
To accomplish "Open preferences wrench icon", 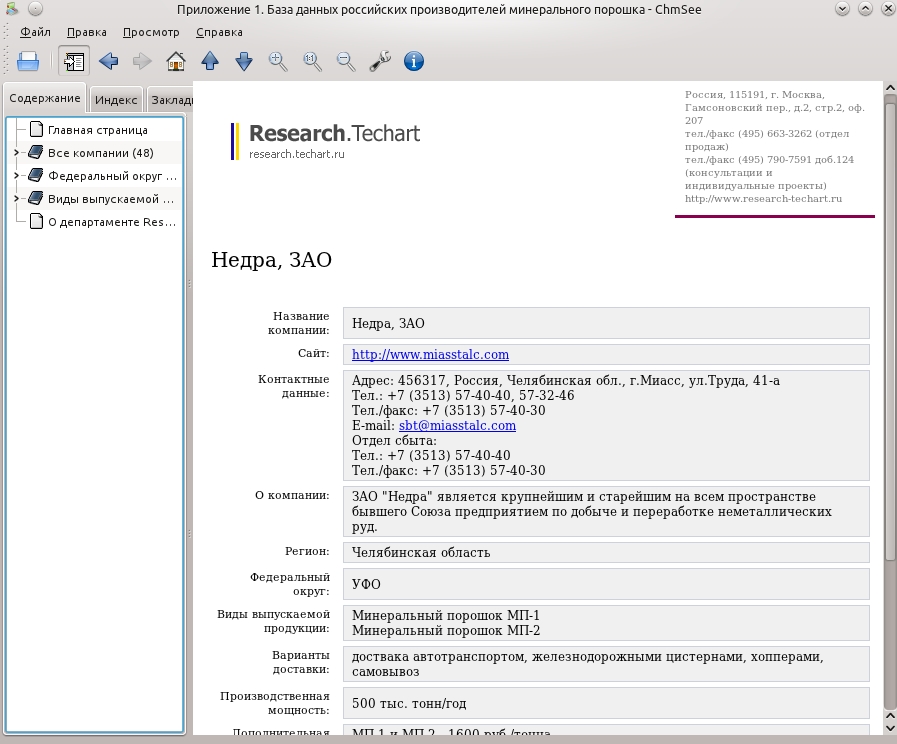I will click(380, 61).
